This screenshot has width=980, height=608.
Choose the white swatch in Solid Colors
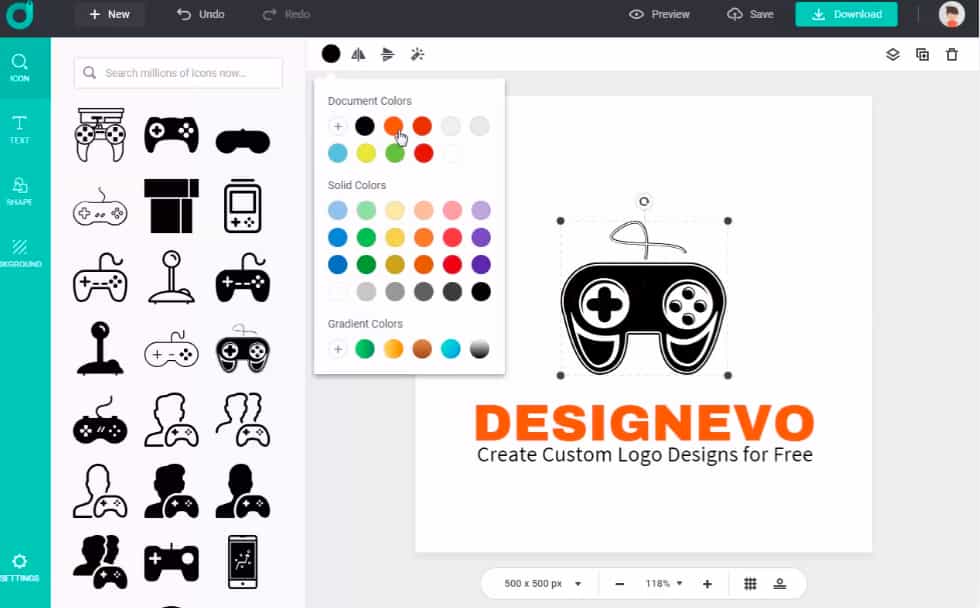(338, 291)
